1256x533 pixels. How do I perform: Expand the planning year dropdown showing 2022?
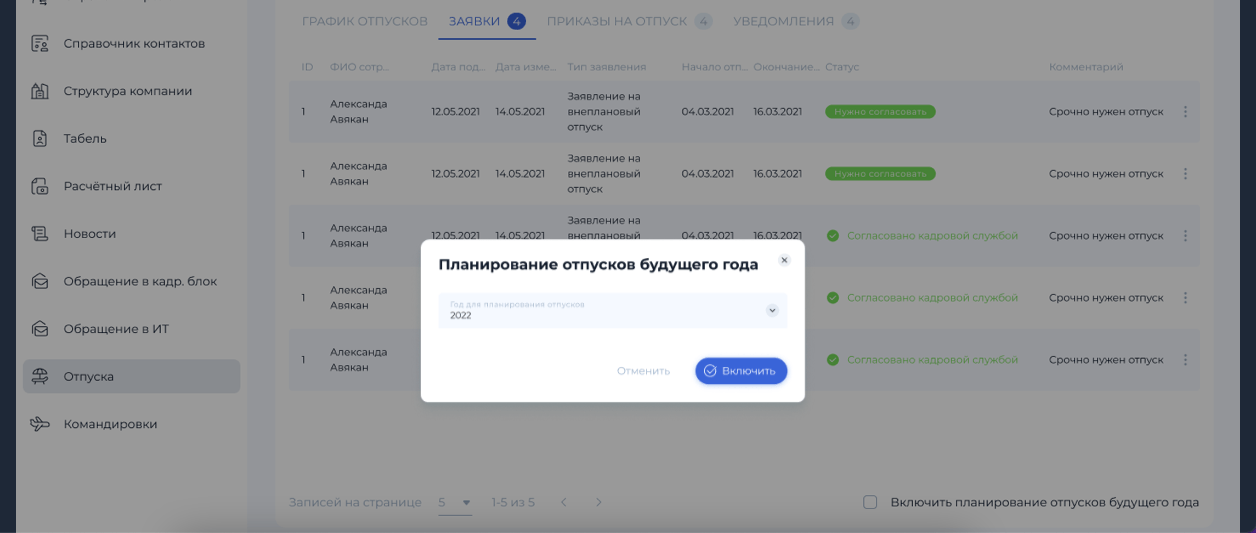(x=771, y=310)
